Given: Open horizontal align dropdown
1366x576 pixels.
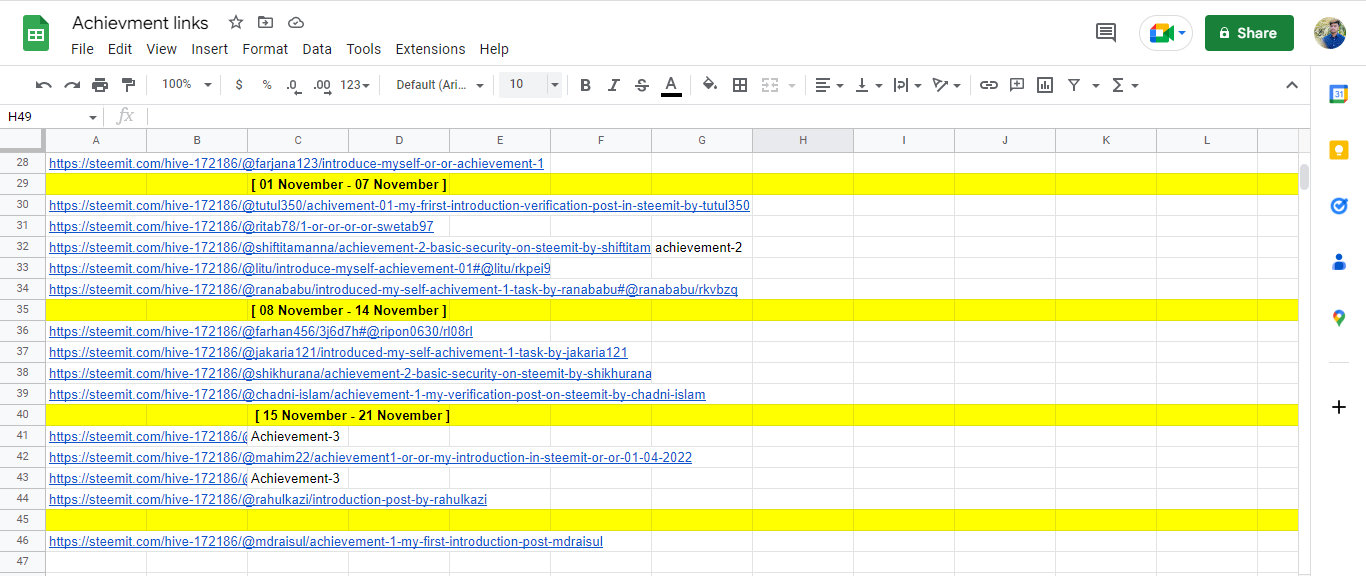Looking at the screenshot, I should pos(829,85).
